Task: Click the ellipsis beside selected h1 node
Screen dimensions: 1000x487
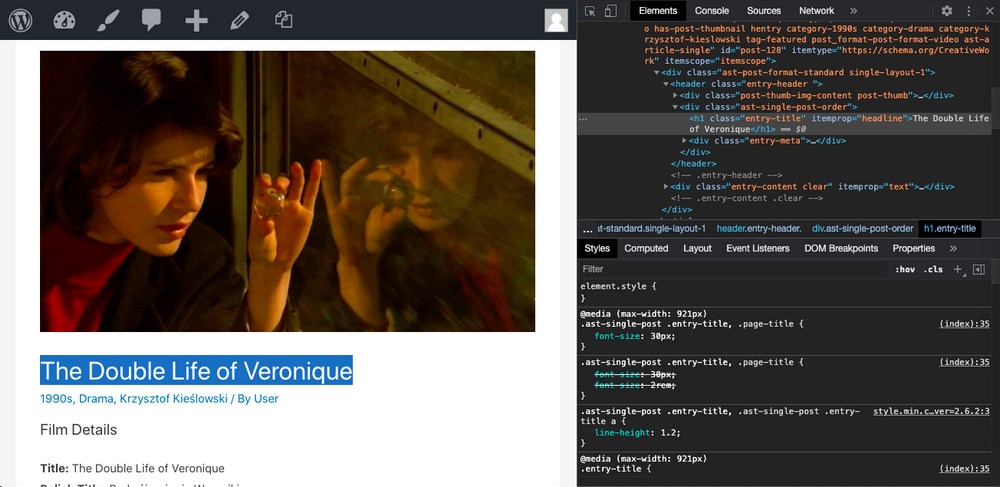Action: tap(583, 119)
